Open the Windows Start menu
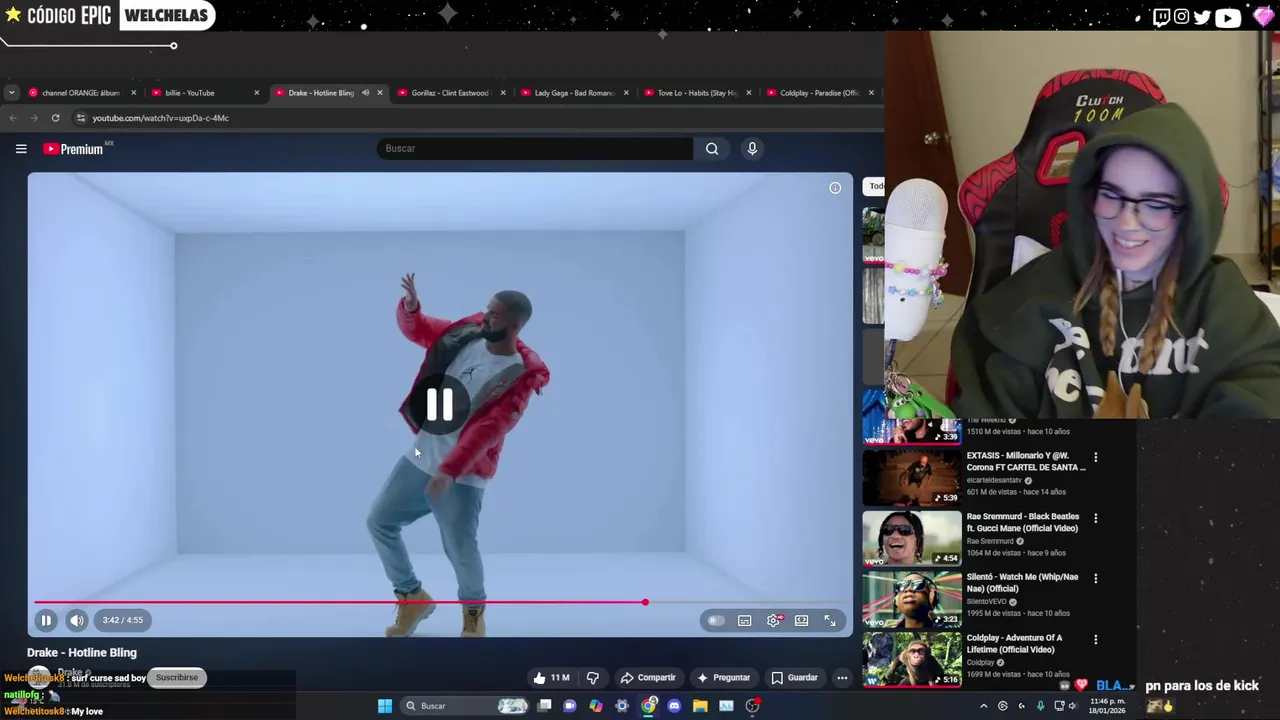The height and width of the screenshot is (720, 1280). (x=385, y=706)
